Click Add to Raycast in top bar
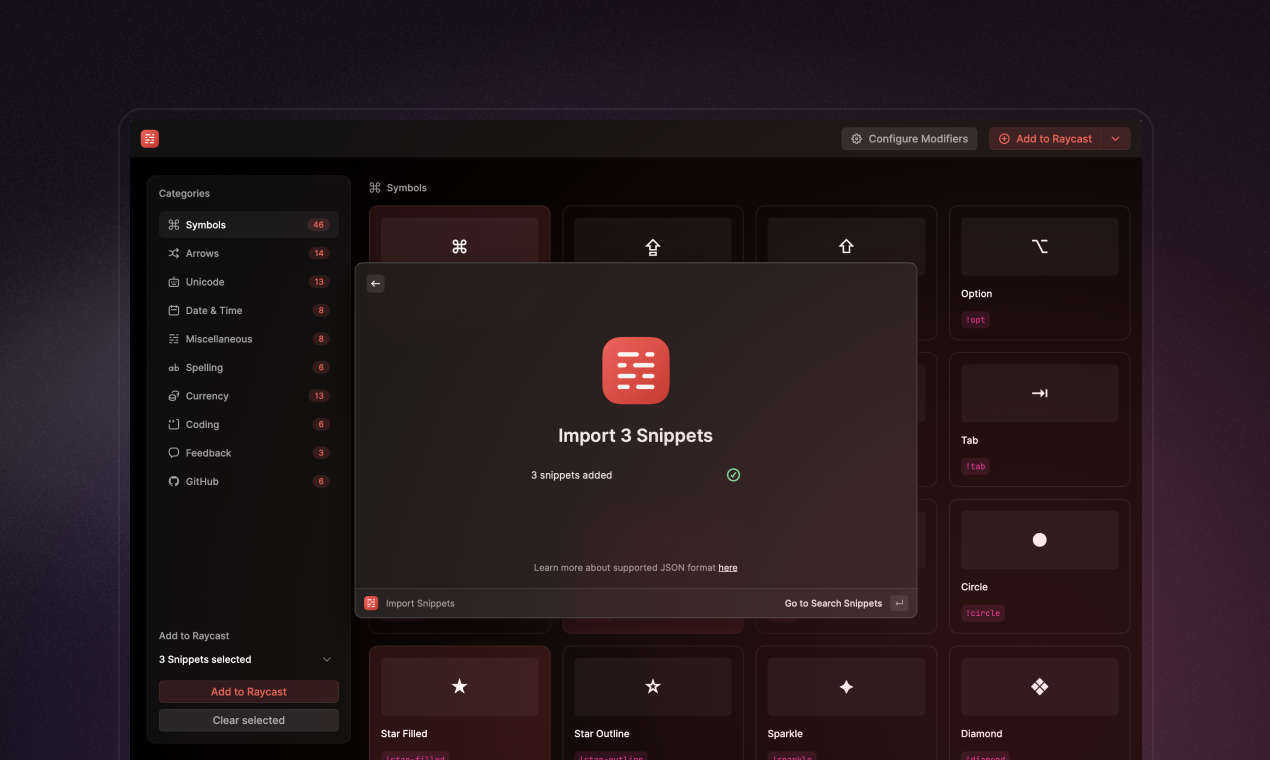Screen dimensions: 1270x760 (1045, 139)
